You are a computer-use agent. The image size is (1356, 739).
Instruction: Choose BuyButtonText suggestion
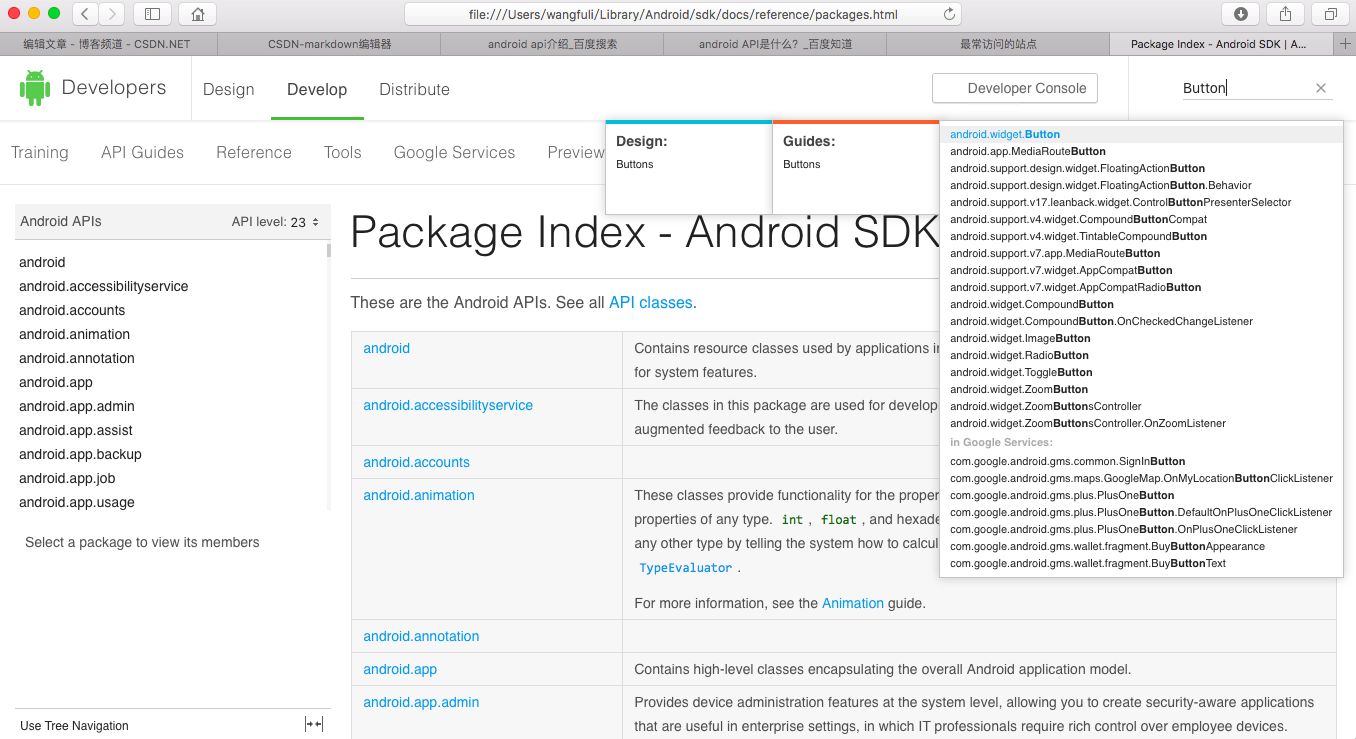coord(1141,563)
